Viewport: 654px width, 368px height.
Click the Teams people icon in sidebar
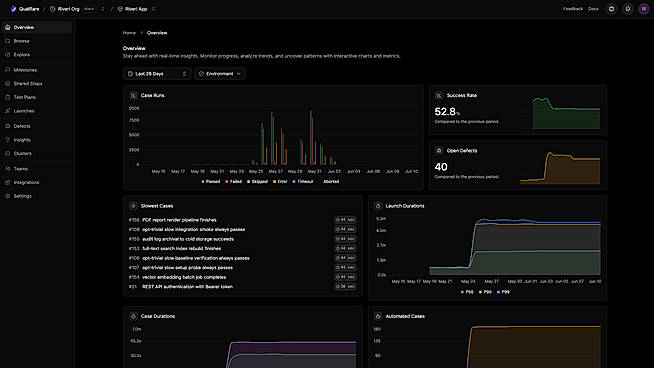coord(8,169)
